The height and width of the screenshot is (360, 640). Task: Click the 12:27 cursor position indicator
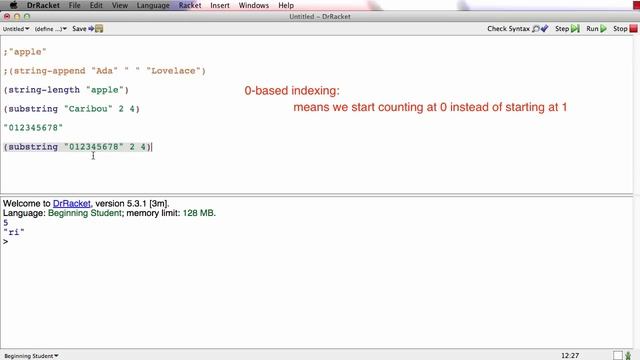570,356
